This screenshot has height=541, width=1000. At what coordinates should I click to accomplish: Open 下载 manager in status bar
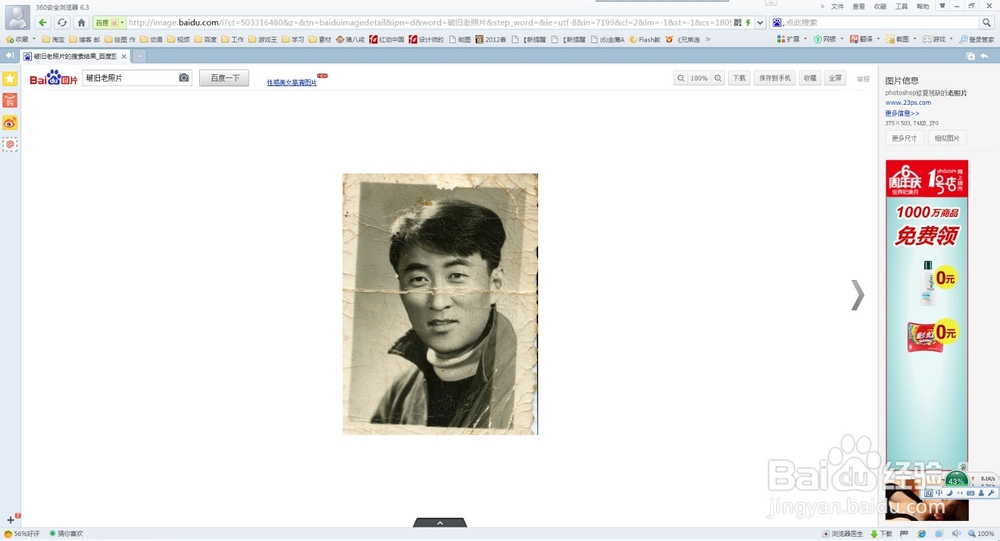pos(881,533)
